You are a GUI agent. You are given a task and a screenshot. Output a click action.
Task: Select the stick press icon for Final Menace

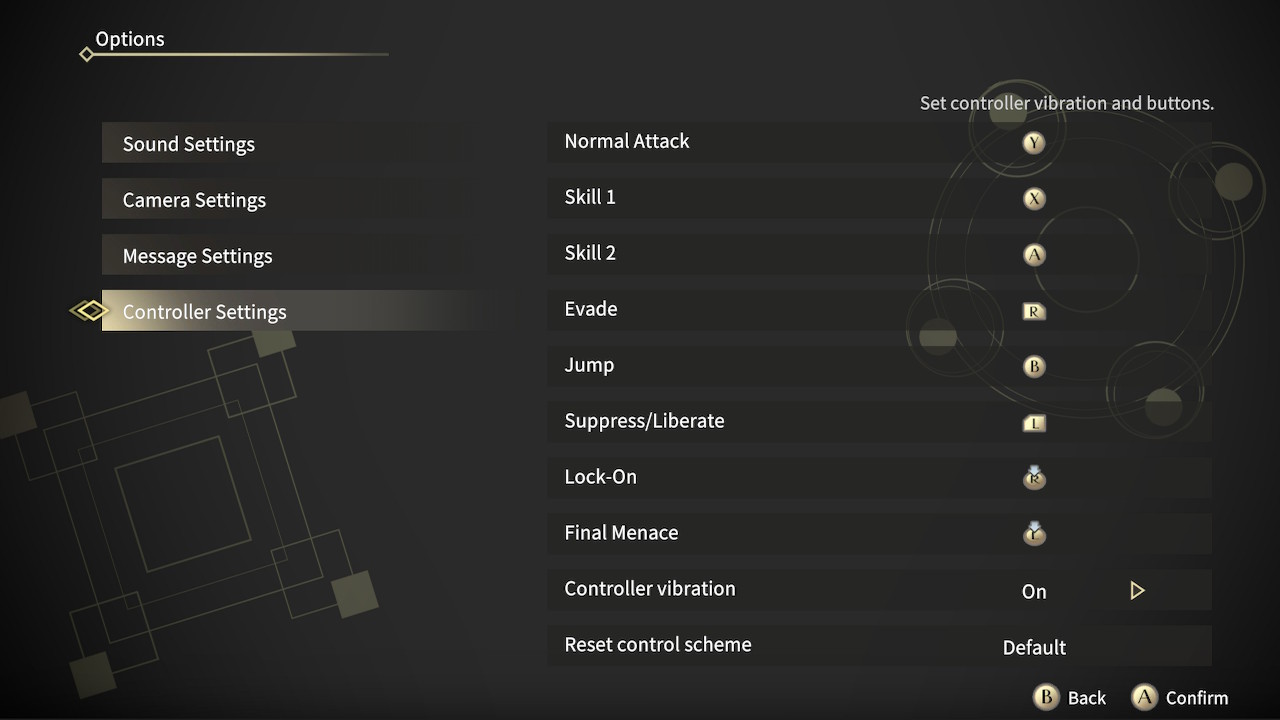[x=1034, y=533]
